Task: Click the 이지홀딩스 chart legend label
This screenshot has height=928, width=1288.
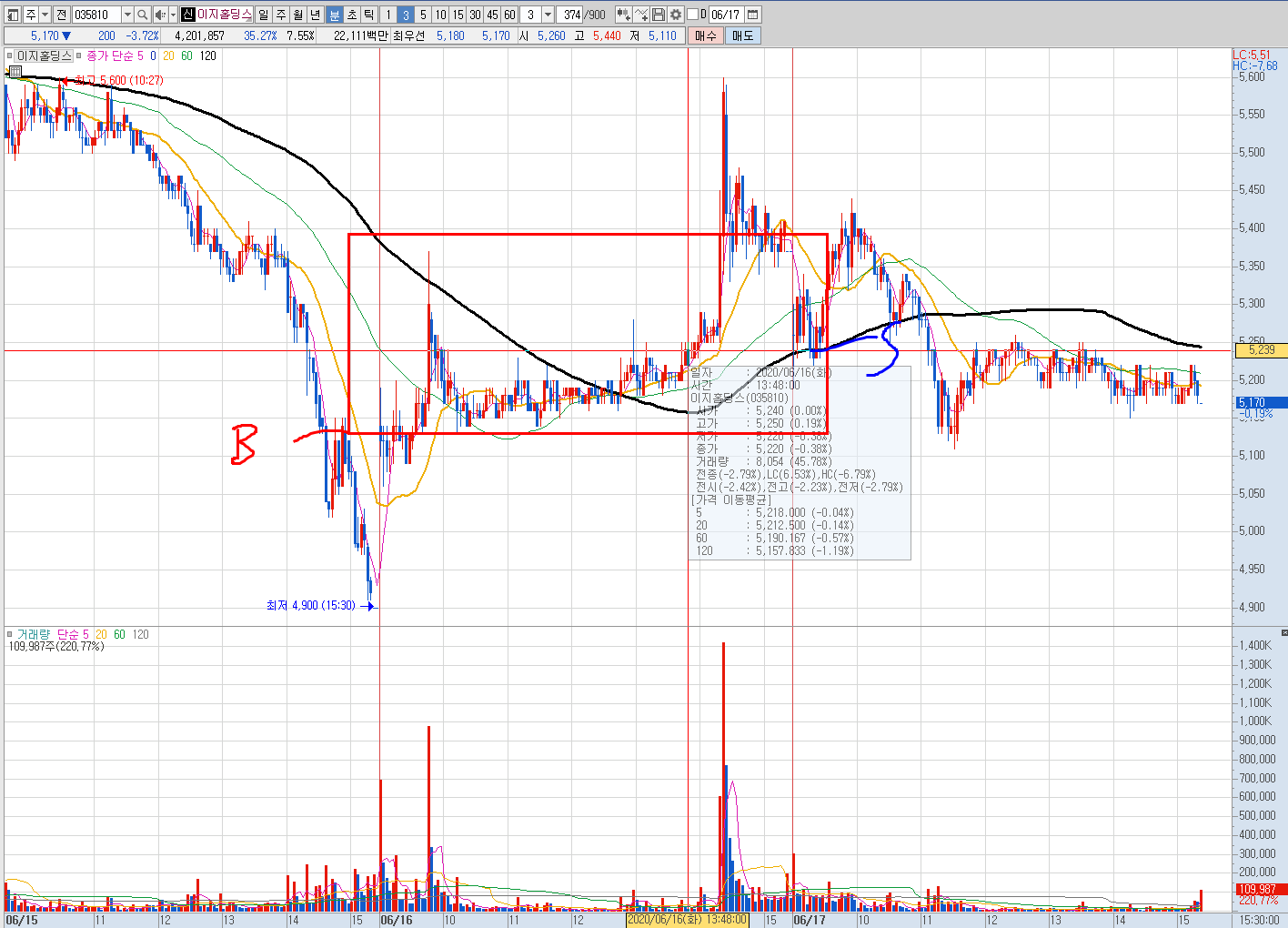Action: (43, 56)
